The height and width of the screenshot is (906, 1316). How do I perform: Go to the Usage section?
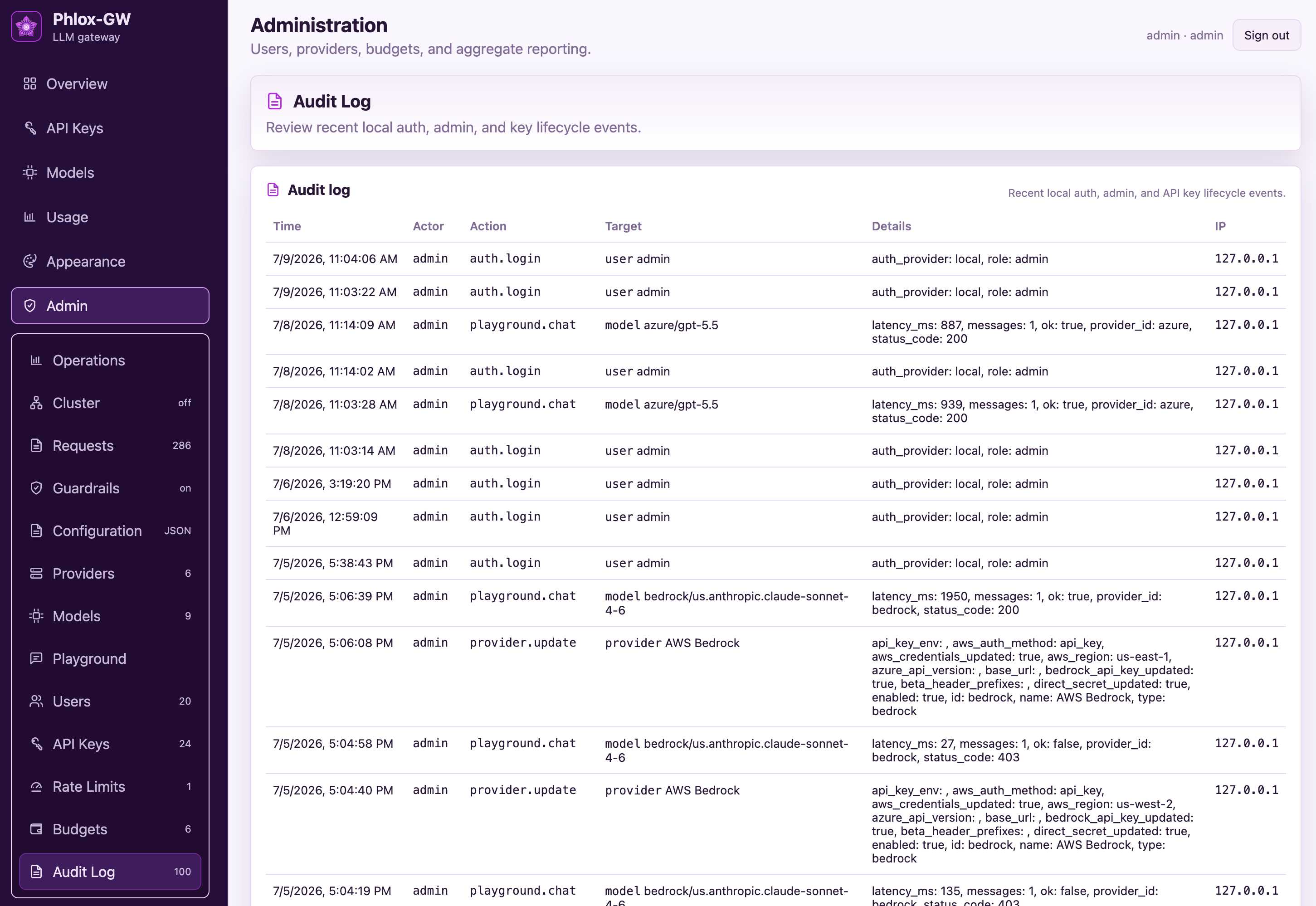(x=110, y=217)
